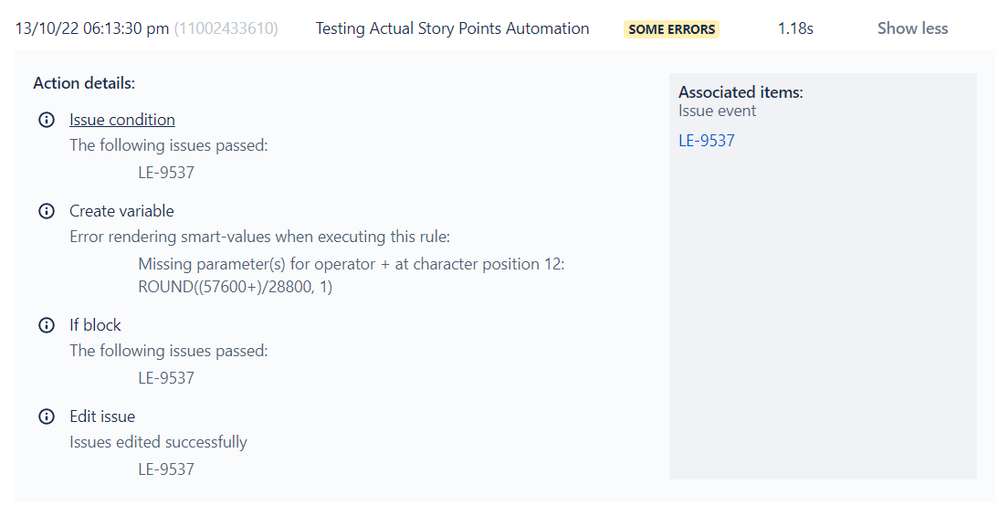Click info icon next to If block
998x507 pixels.
(x=46, y=325)
